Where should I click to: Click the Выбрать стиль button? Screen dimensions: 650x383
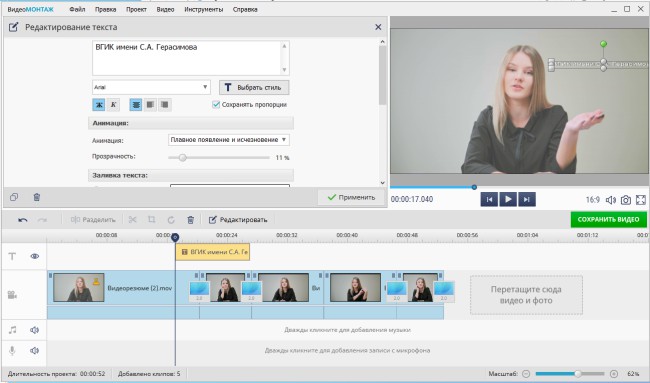(x=254, y=87)
